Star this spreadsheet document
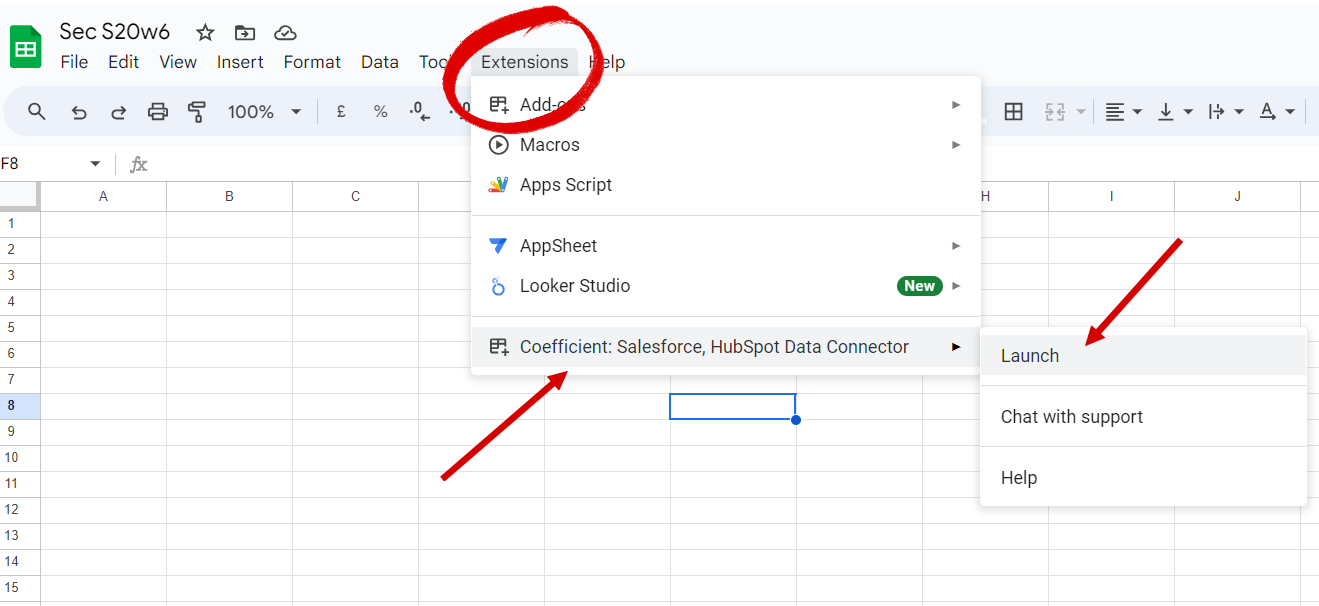 coord(205,33)
